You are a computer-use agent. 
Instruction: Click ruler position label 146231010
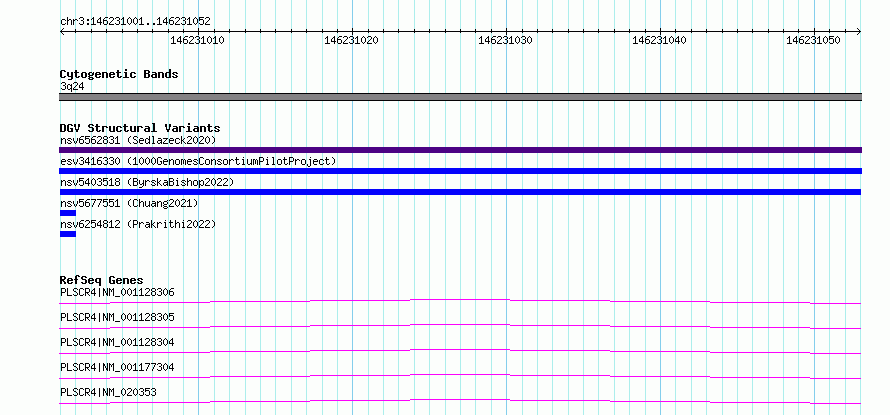tap(198, 40)
